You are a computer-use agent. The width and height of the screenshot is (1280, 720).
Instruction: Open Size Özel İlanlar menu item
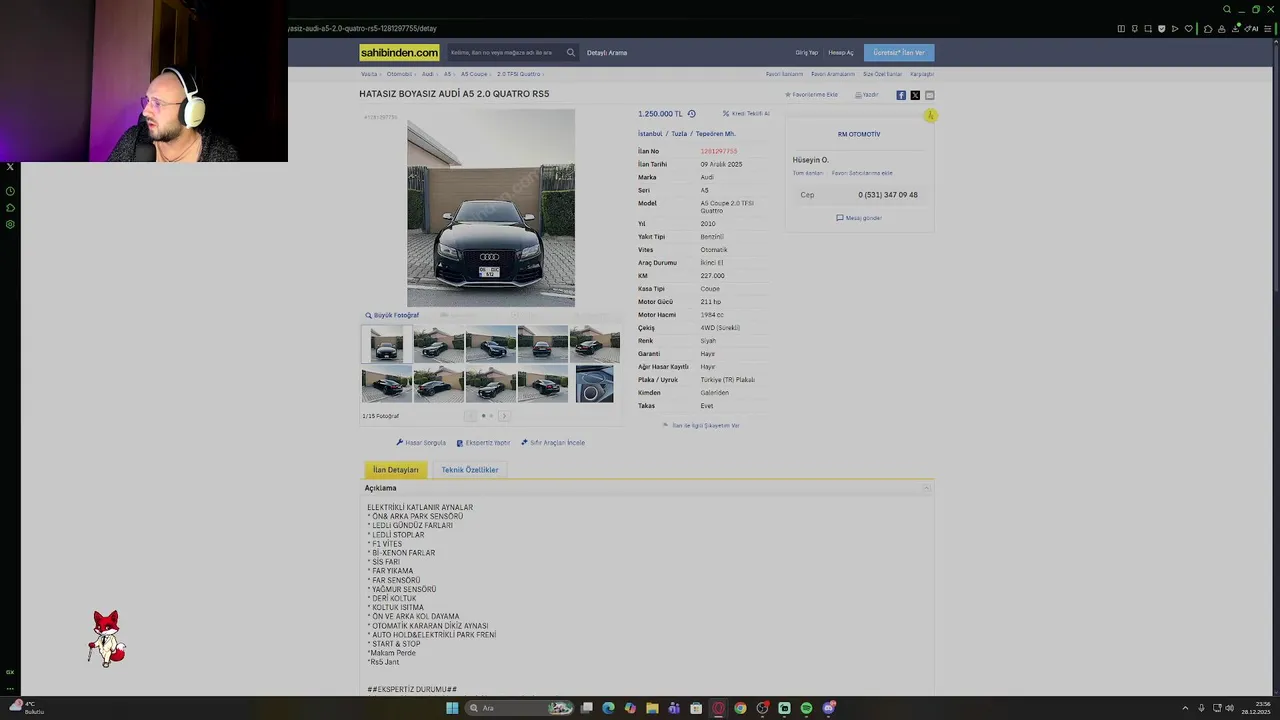882,74
